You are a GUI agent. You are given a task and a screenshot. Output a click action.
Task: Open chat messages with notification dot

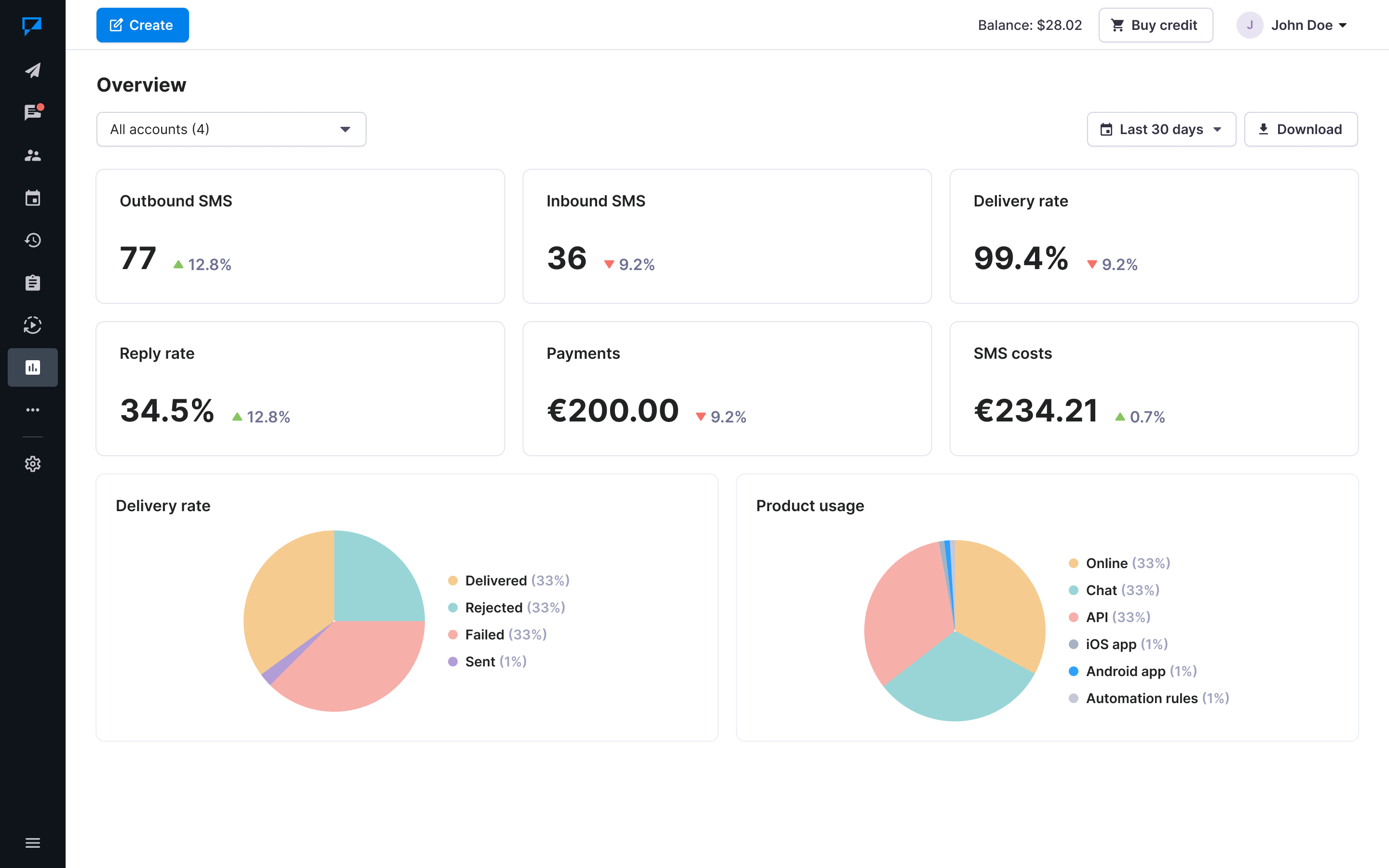coord(33,112)
